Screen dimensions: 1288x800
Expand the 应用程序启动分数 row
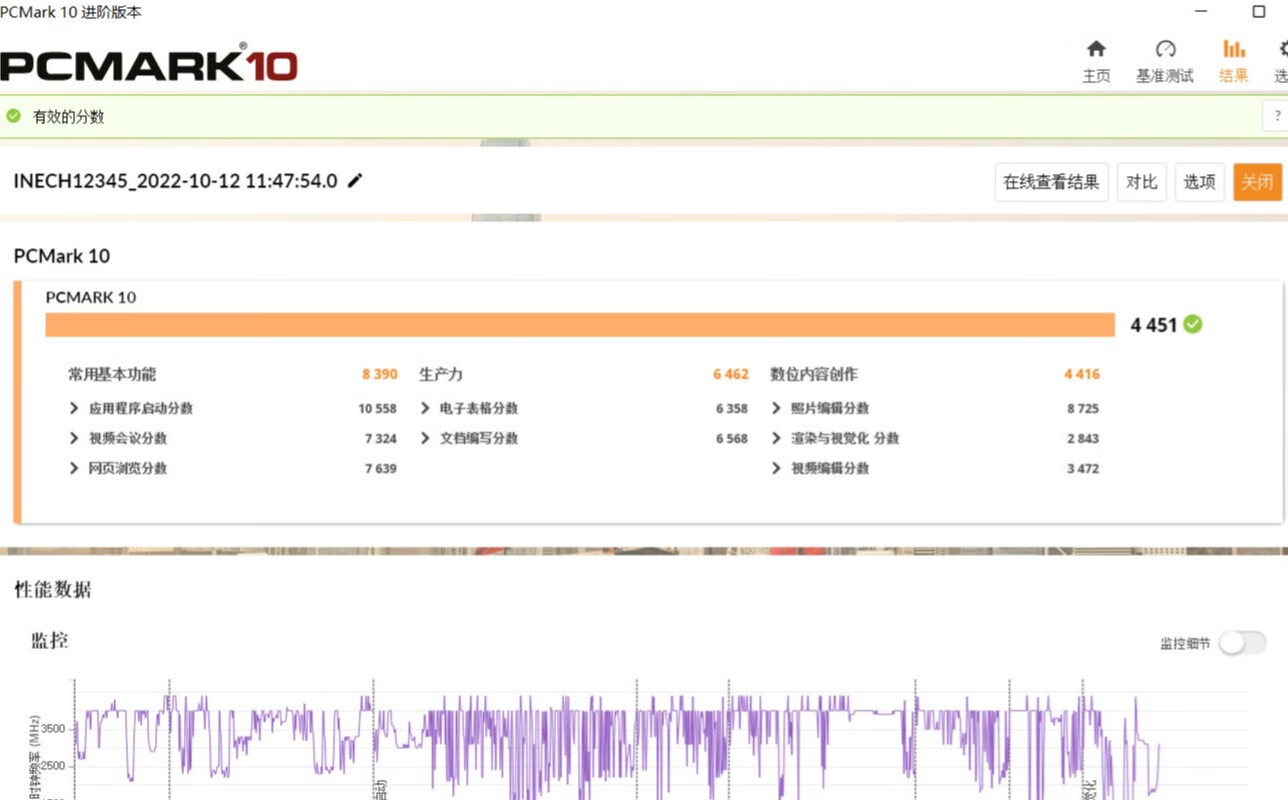coord(74,408)
